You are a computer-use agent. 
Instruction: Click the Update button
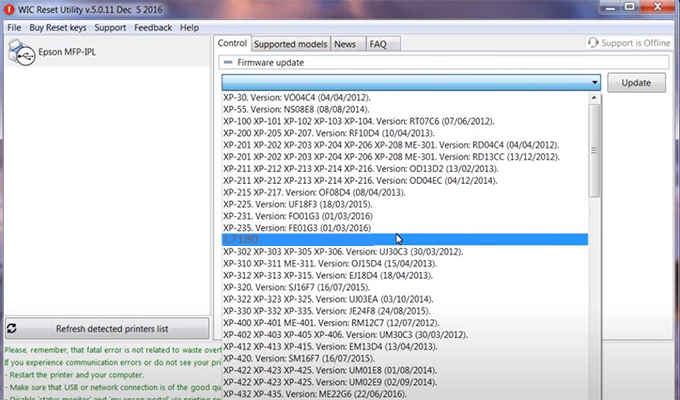pos(636,82)
